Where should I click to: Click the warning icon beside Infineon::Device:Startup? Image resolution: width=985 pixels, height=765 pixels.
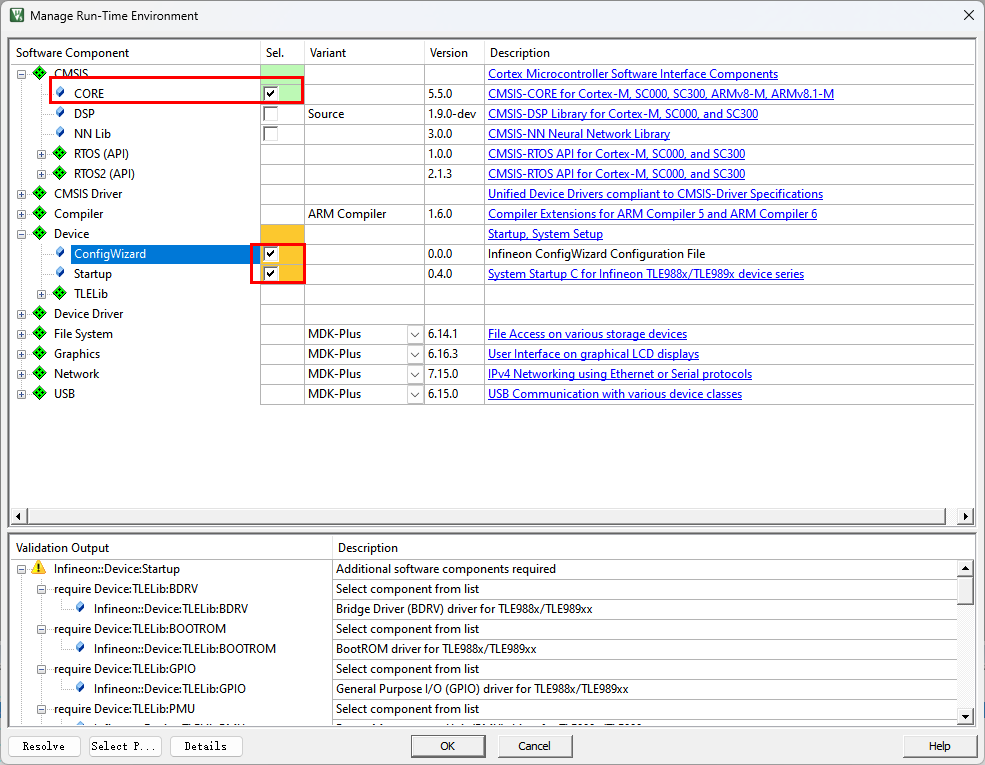point(38,568)
